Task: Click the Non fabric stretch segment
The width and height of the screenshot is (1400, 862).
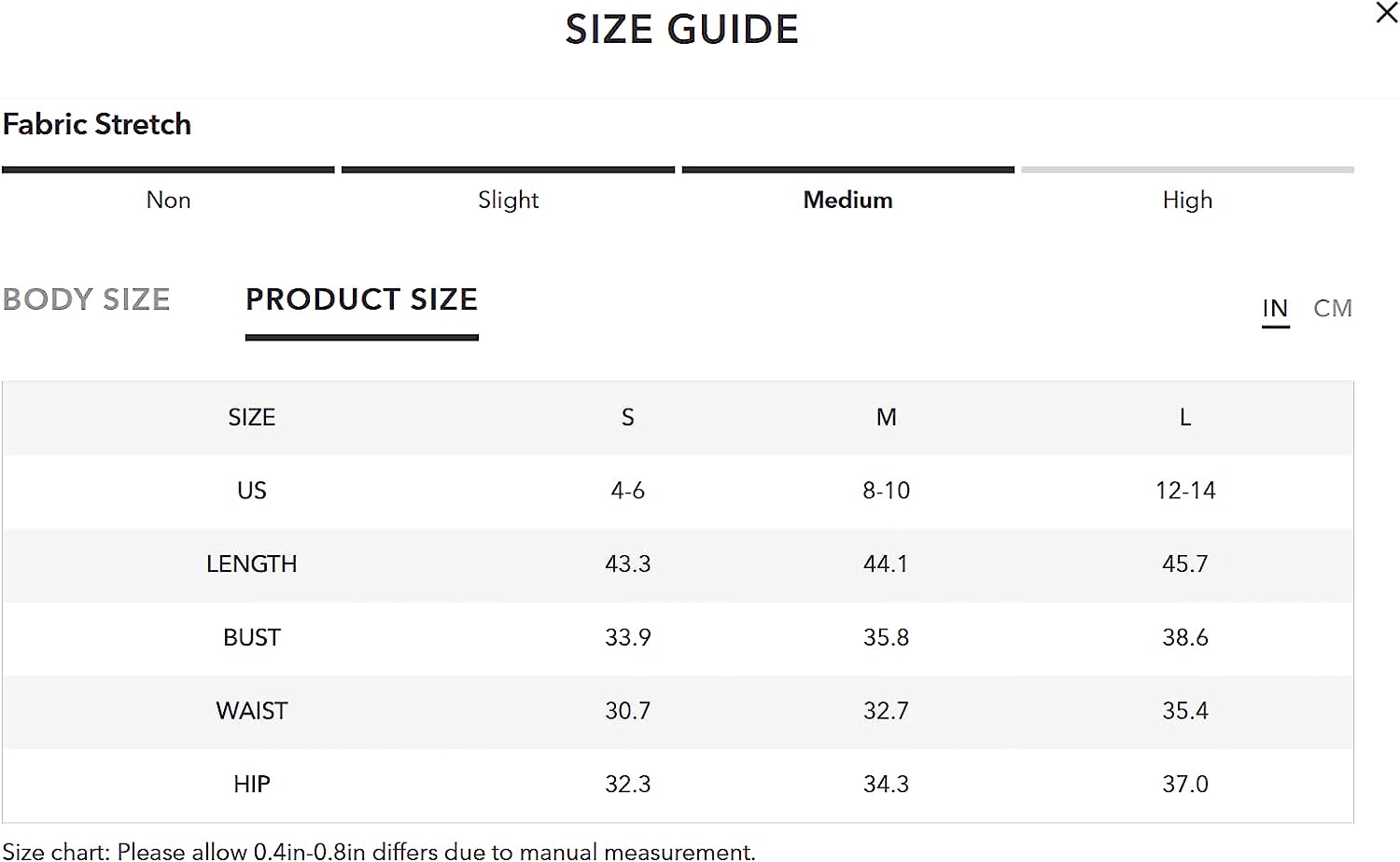Action: tap(168, 170)
